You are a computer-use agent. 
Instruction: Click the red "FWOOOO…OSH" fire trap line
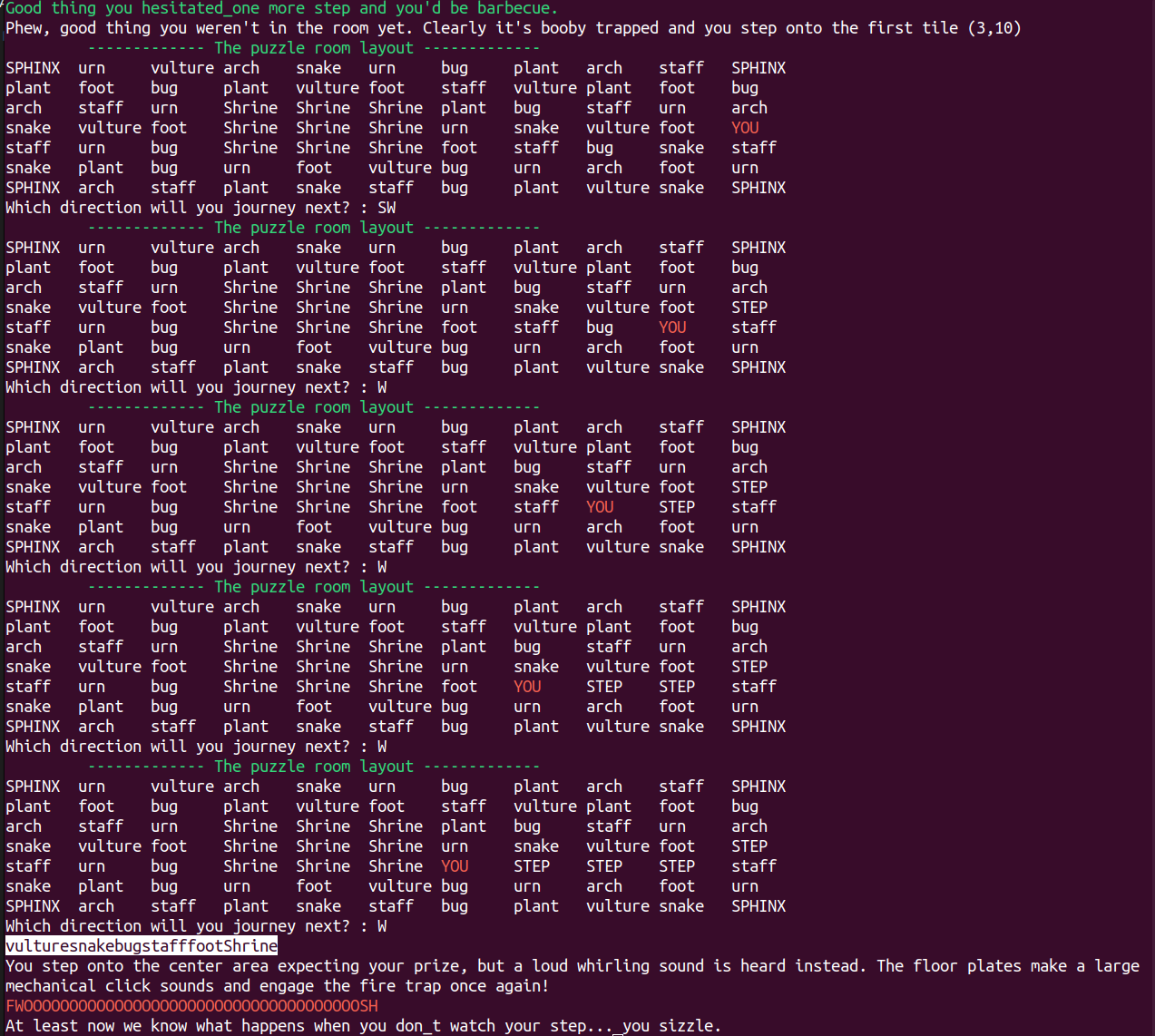click(191, 1006)
